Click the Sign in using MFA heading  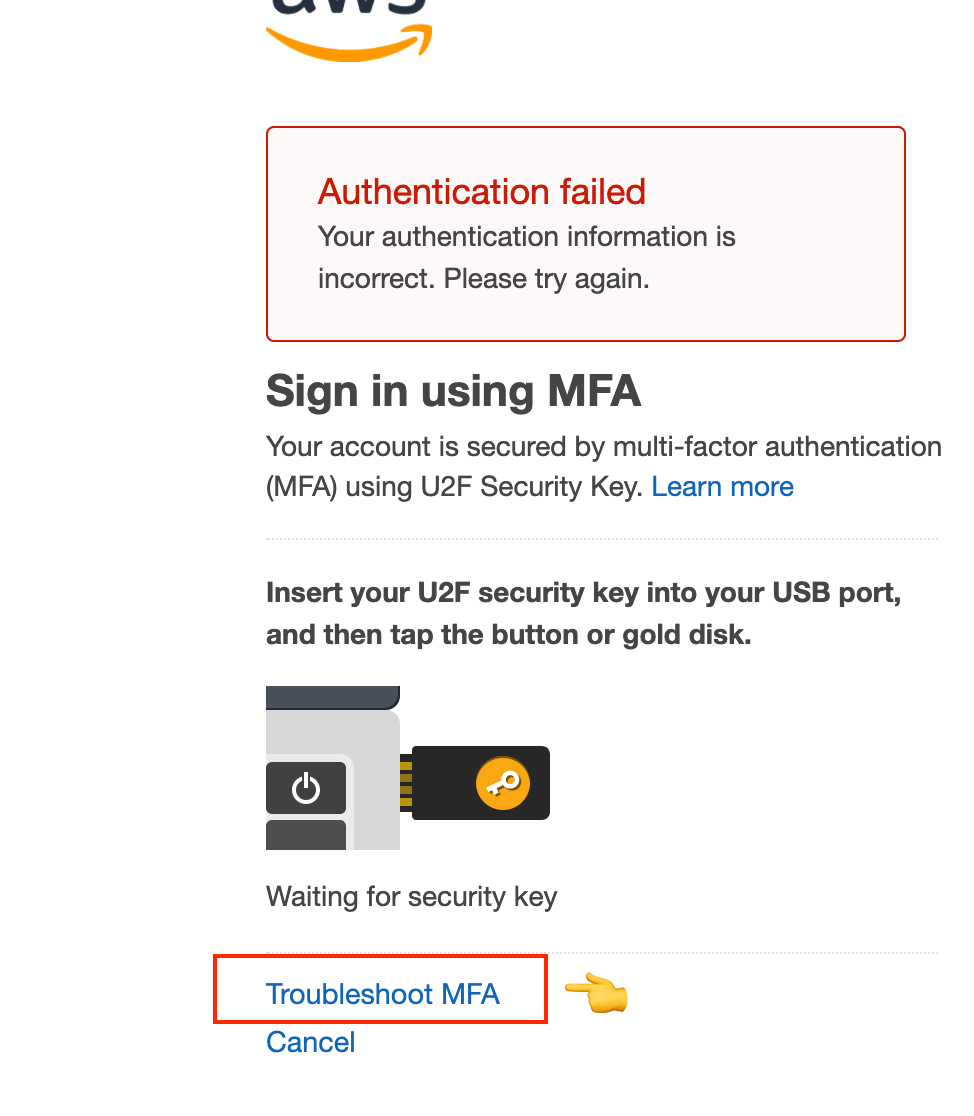click(x=454, y=391)
